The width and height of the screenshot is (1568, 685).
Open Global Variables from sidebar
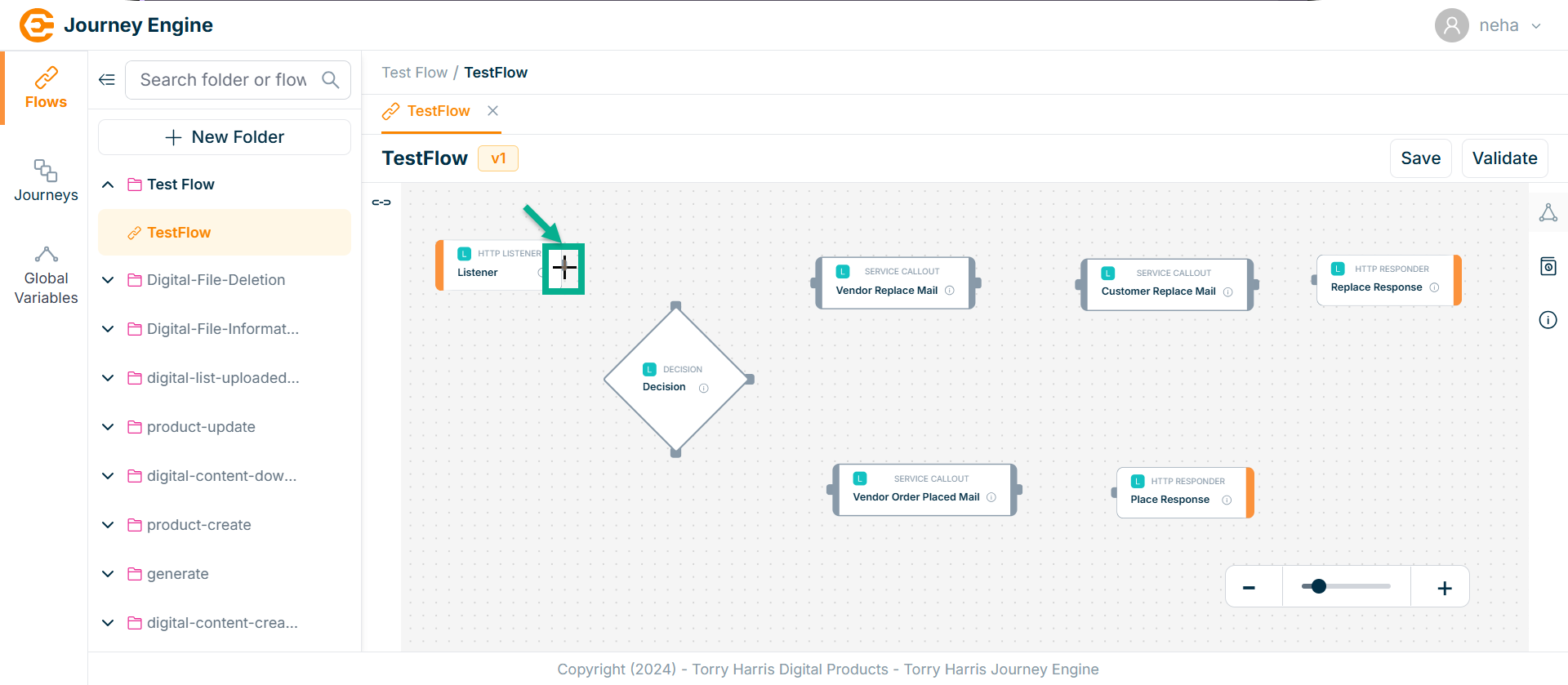pos(46,276)
